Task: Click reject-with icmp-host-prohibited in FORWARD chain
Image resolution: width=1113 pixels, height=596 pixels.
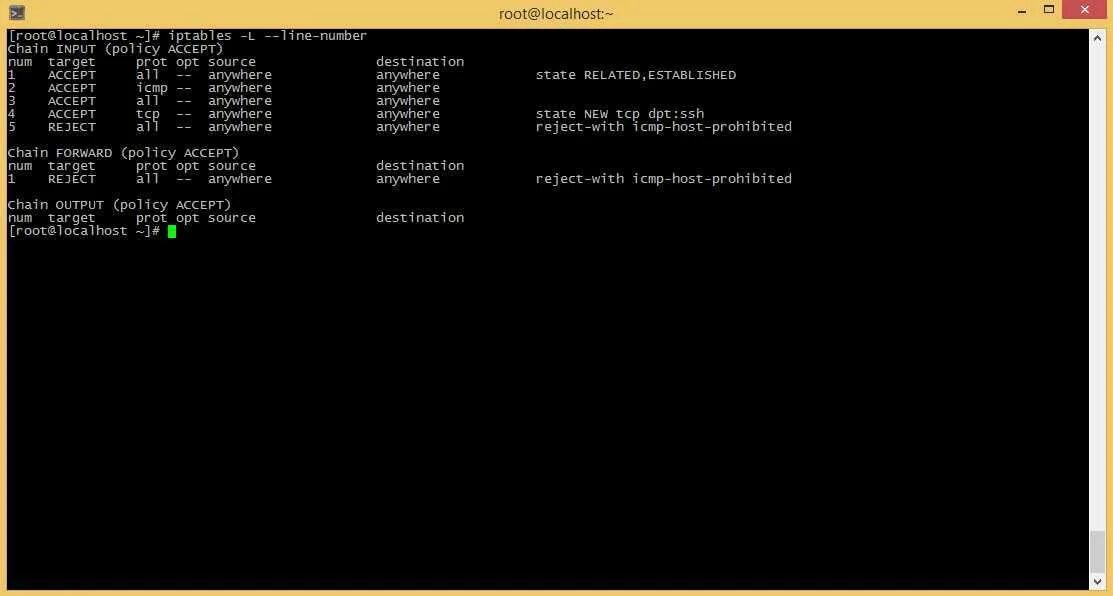Action: (x=664, y=178)
